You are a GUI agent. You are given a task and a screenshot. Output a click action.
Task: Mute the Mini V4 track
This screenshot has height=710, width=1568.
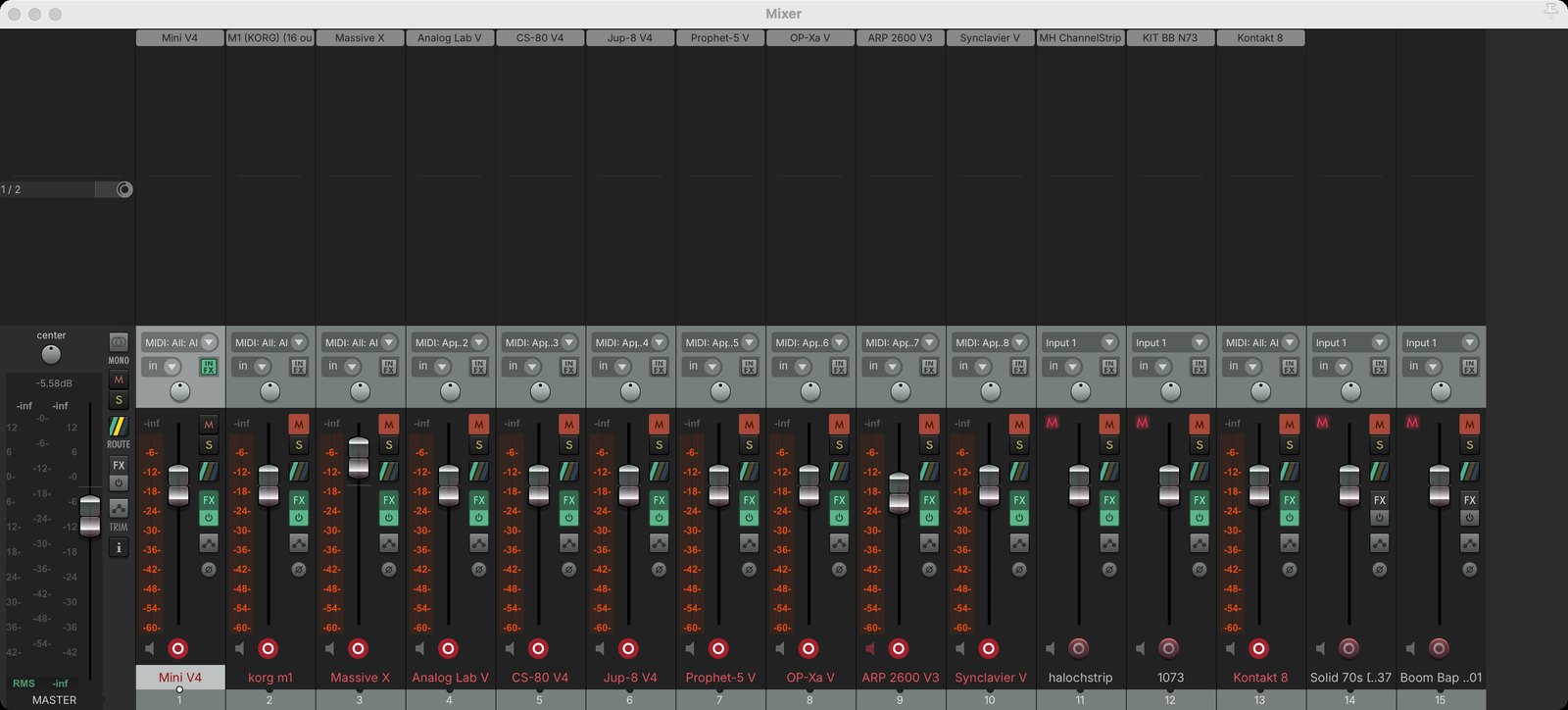coord(209,424)
